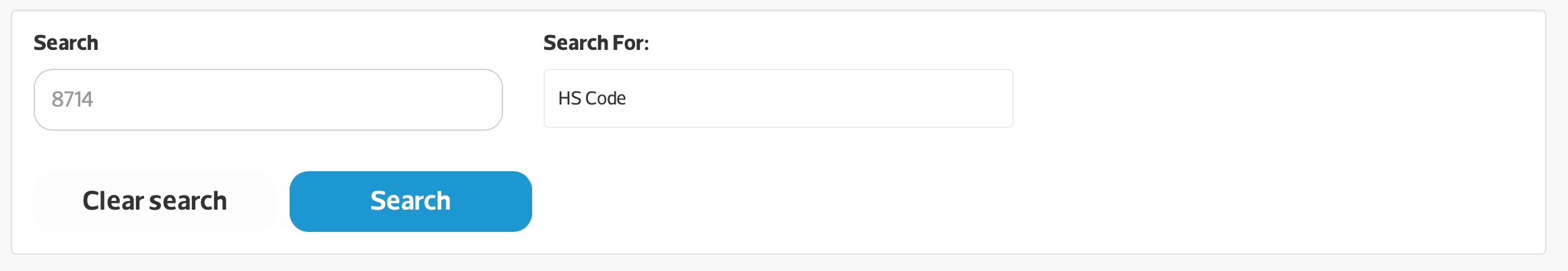Place cursor in the rounded search box
This screenshot has width=1568, height=271.
coord(268,100)
